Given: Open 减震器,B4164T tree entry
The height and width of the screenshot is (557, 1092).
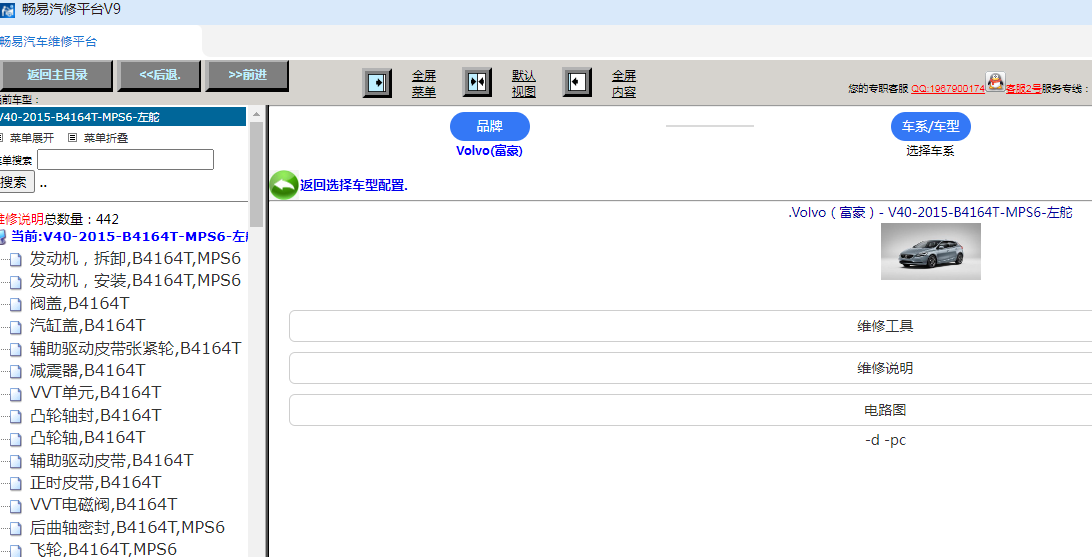Looking at the screenshot, I should click(x=88, y=370).
